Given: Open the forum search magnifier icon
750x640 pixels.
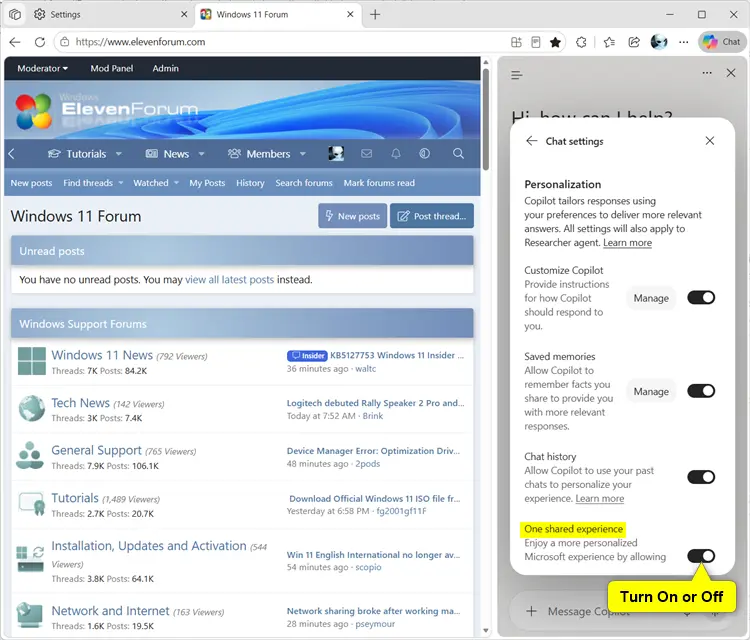Looking at the screenshot, I should (x=458, y=154).
